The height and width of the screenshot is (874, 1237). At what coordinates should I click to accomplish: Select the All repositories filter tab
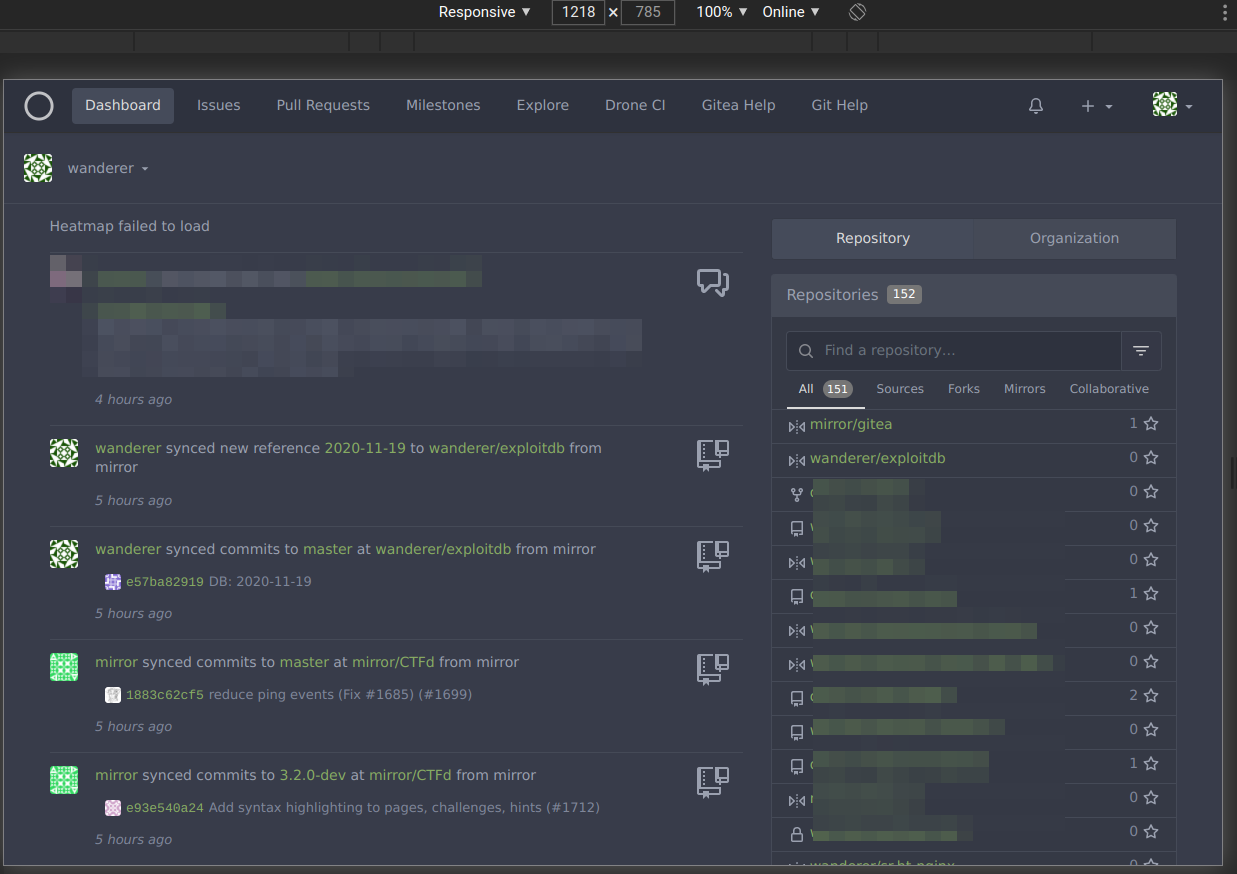pyautogui.click(x=825, y=389)
